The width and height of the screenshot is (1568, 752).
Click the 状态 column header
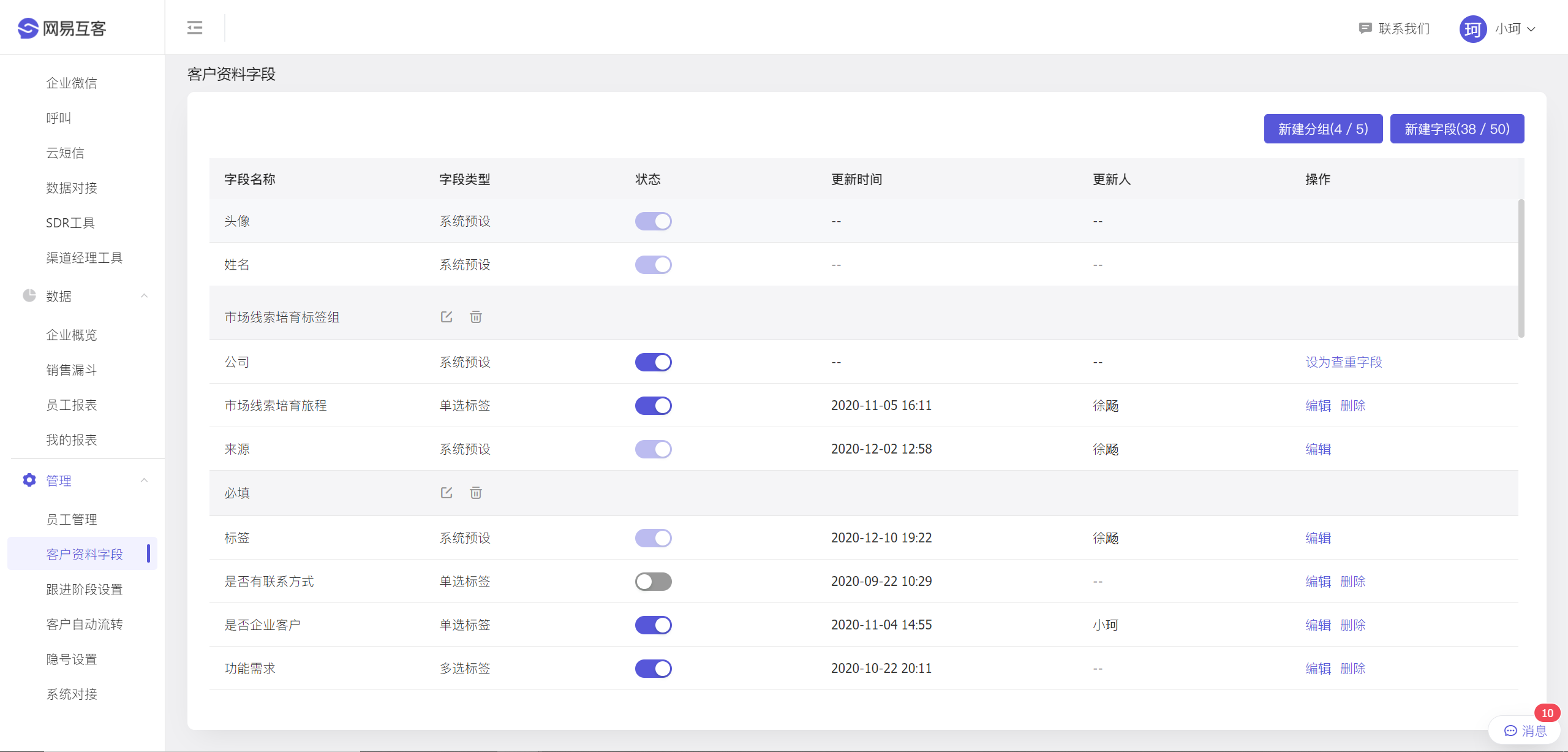pyautogui.click(x=648, y=179)
